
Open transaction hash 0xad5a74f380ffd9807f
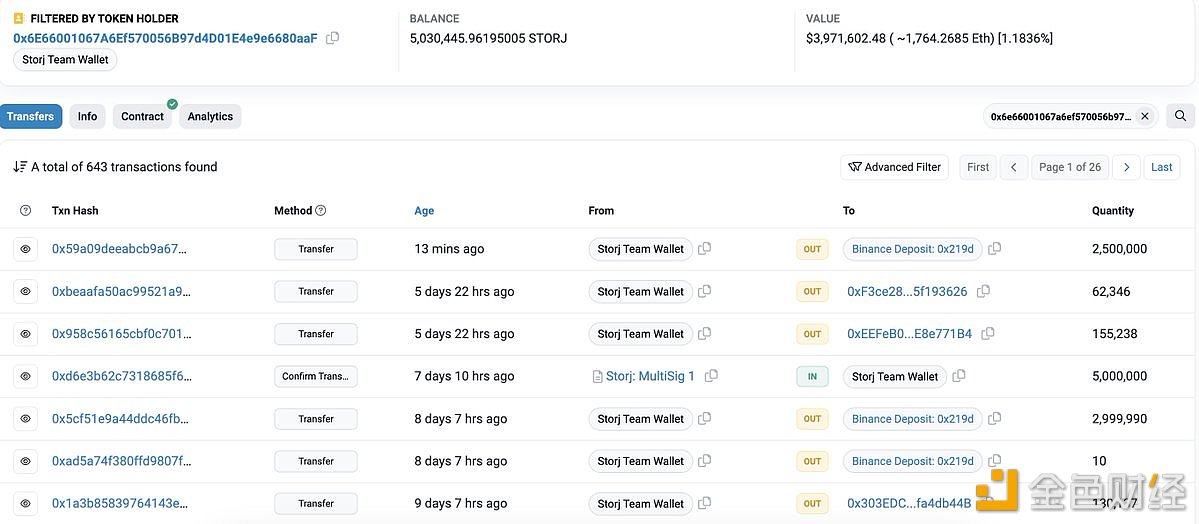tap(122, 461)
